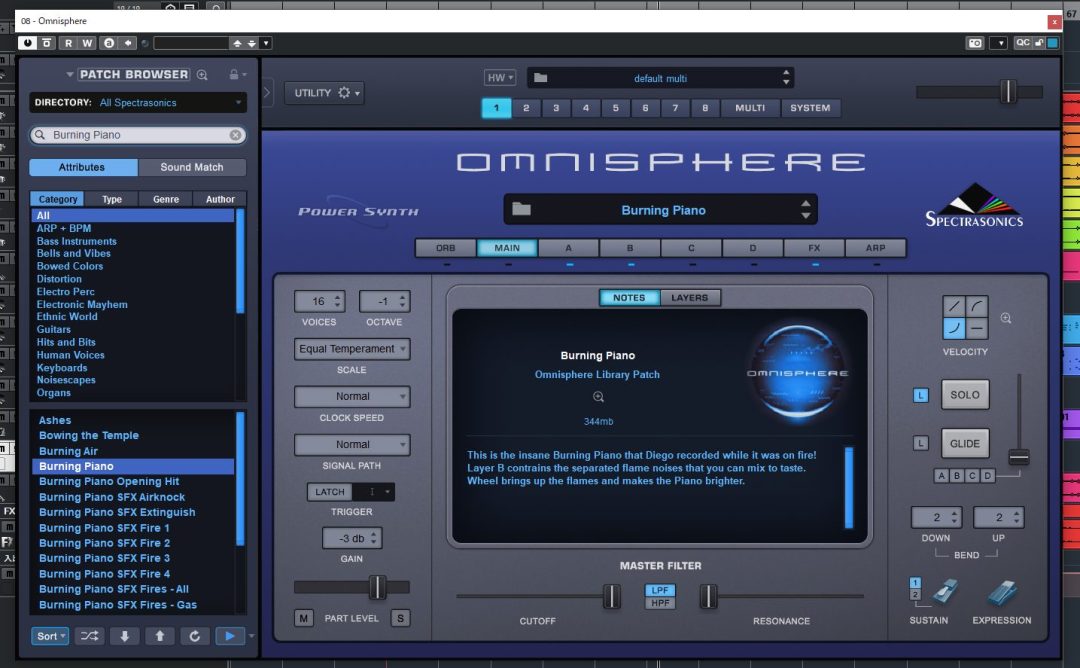Click the magnifier beside Patch Browser title
Image resolution: width=1080 pixels, height=668 pixels.
[x=202, y=74]
